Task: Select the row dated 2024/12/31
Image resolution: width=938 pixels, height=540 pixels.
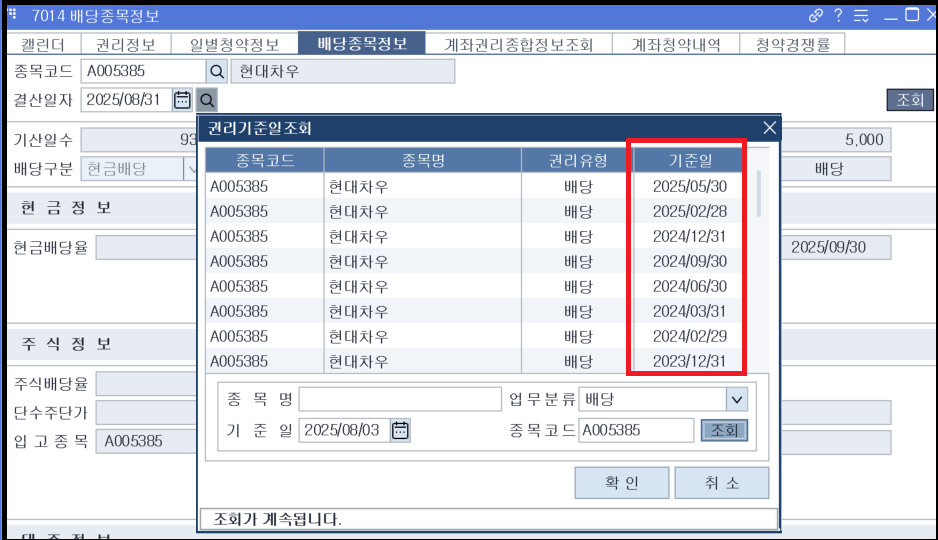Action: pos(476,236)
